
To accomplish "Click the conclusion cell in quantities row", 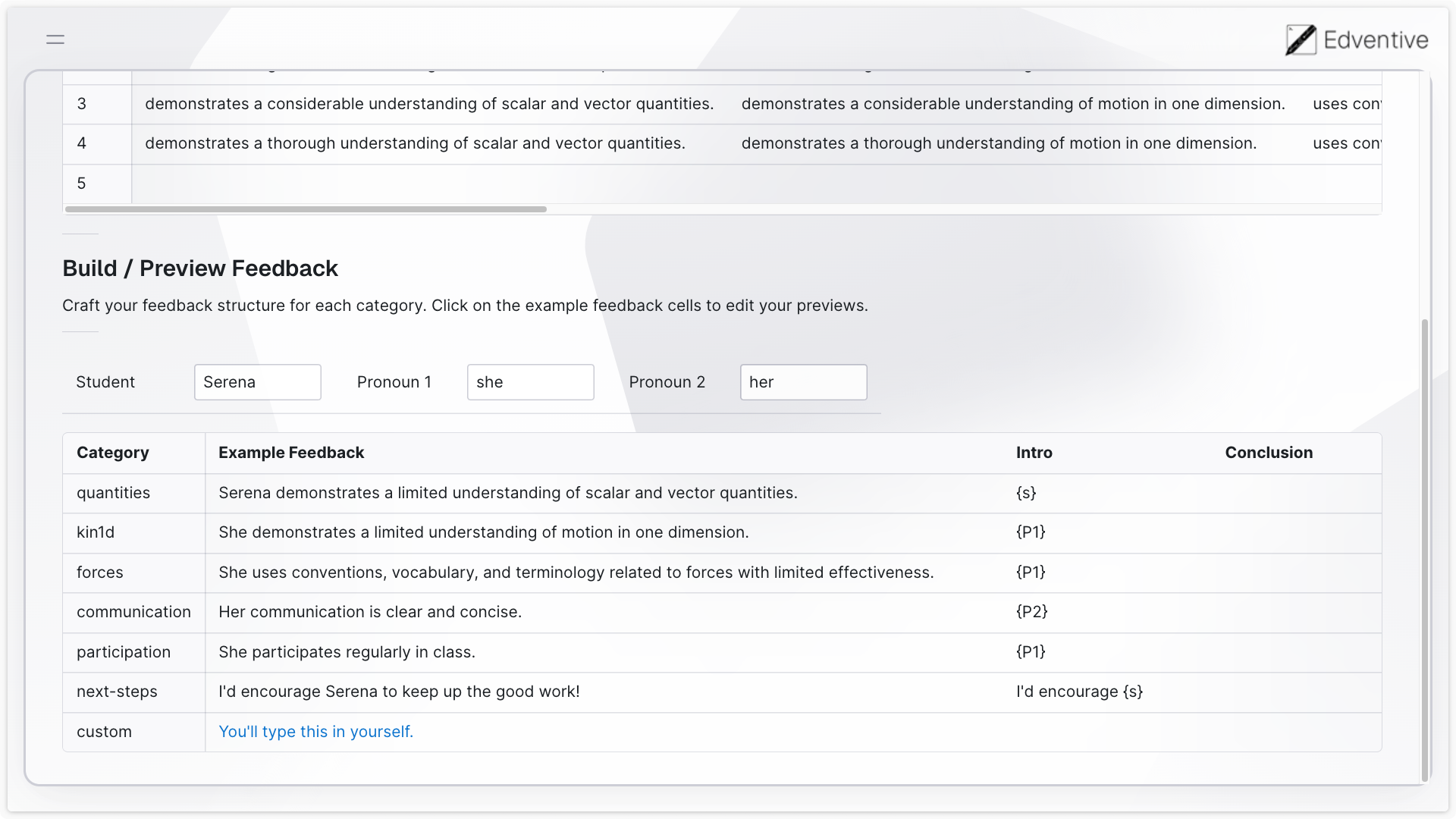I will 1297,493.
